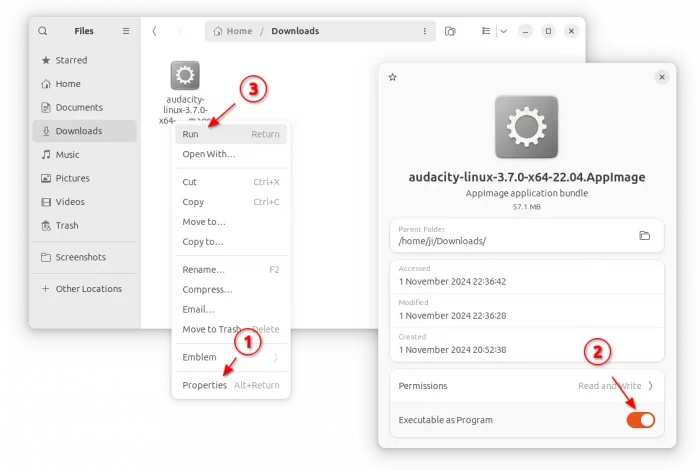Click the Modified date 1 November 2024 22:36:28
This screenshot has height=471, width=700.
(452, 316)
